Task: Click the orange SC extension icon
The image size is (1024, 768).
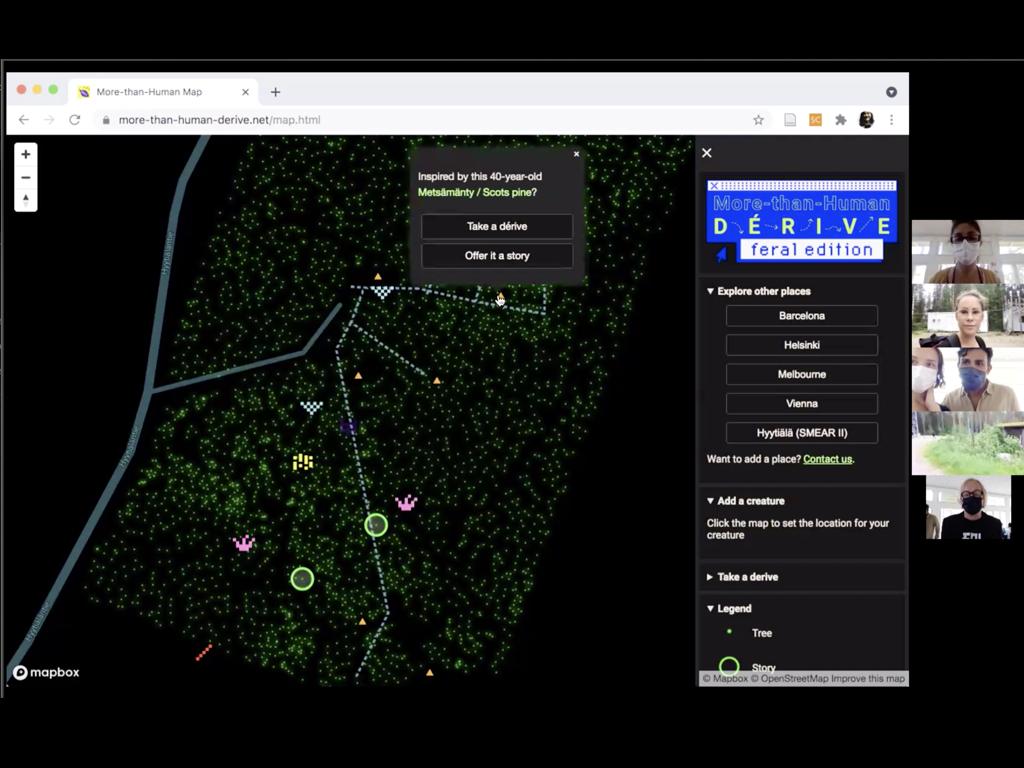Action: pyautogui.click(x=815, y=120)
